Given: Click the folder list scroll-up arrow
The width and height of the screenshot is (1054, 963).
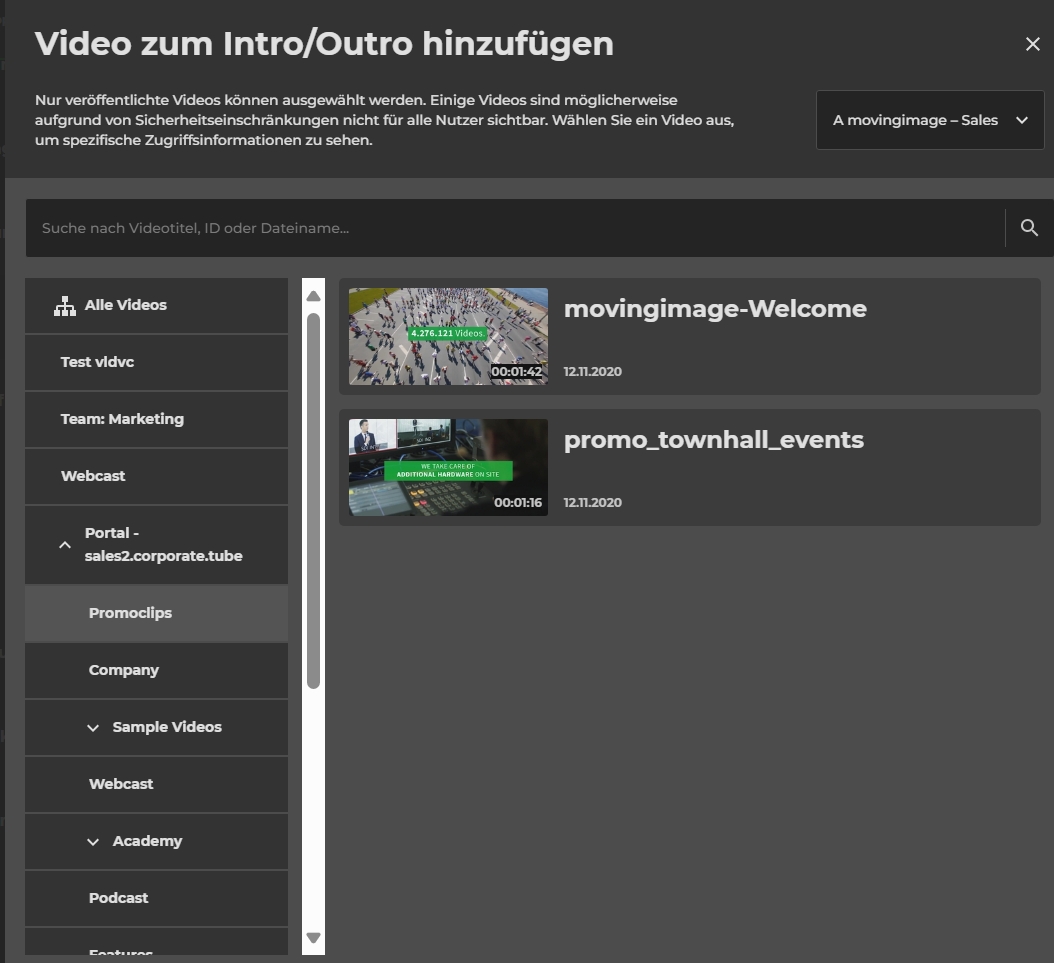Looking at the screenshot, I should [313, 296].
